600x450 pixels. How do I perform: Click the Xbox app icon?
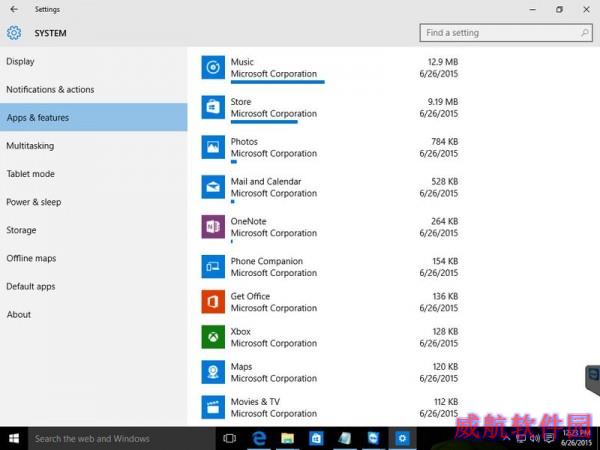point(213,337)
